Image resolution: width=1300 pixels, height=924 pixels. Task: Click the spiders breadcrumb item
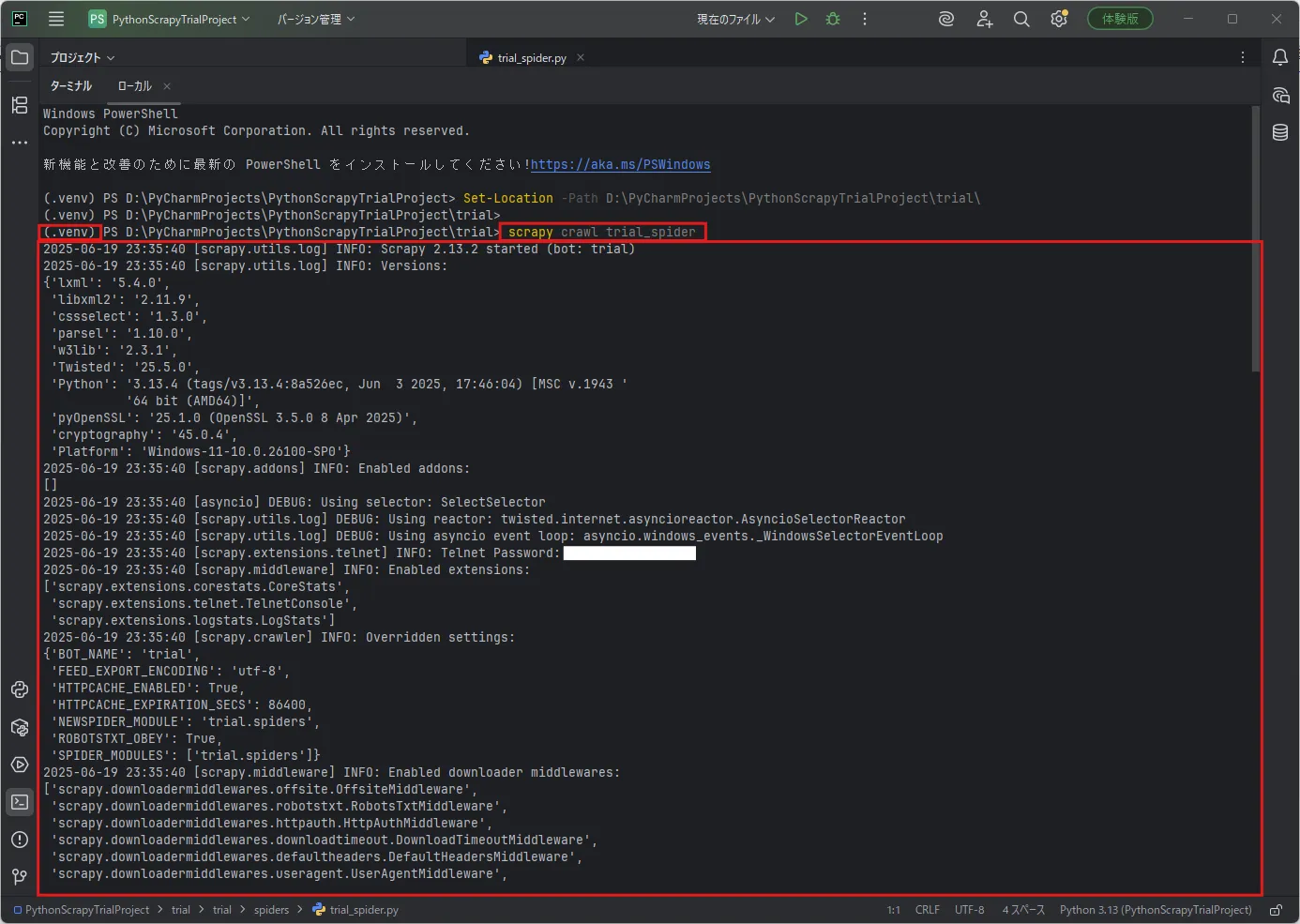click(272, 909)
